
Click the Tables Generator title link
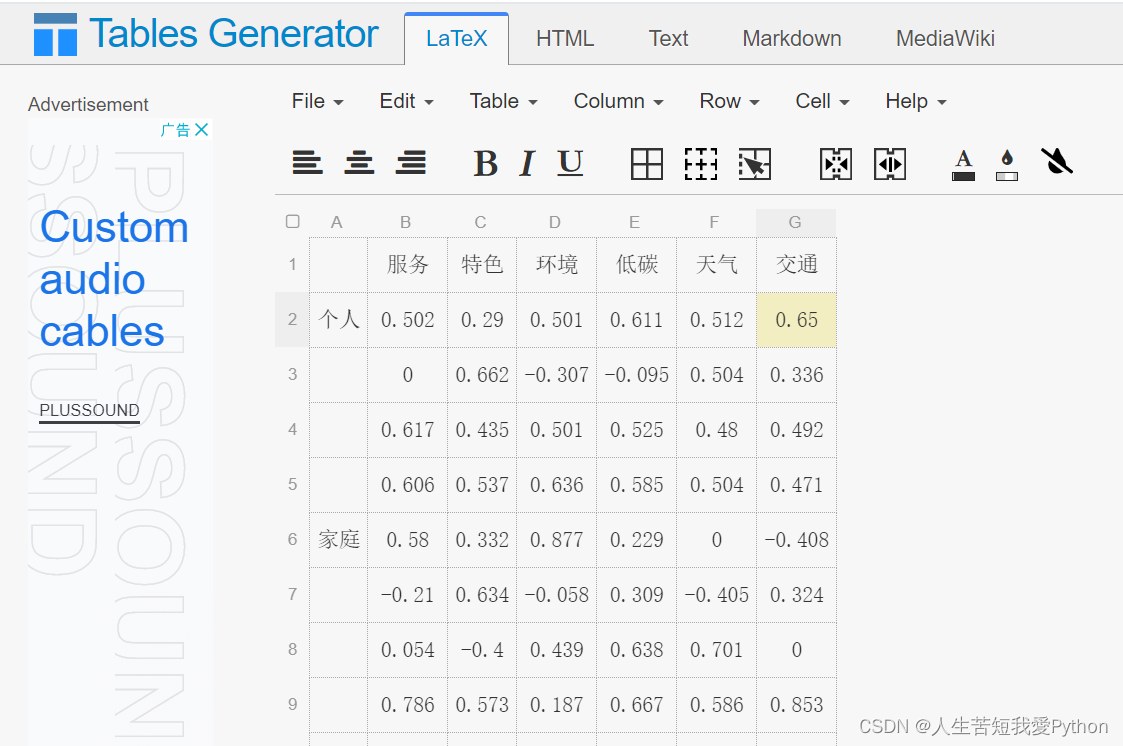pyautogui.click(x=233, y=34)
